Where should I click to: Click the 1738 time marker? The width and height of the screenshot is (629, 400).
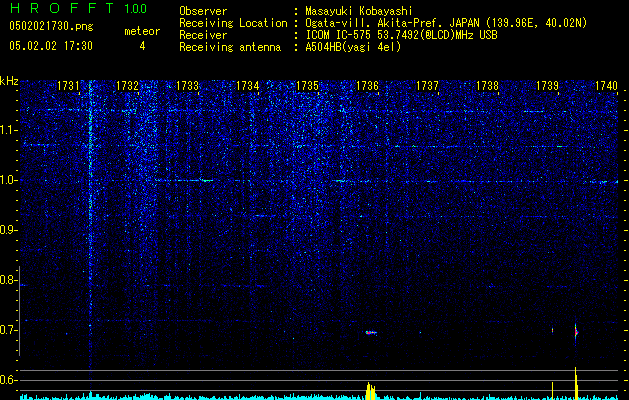click(x=487, y=86)
